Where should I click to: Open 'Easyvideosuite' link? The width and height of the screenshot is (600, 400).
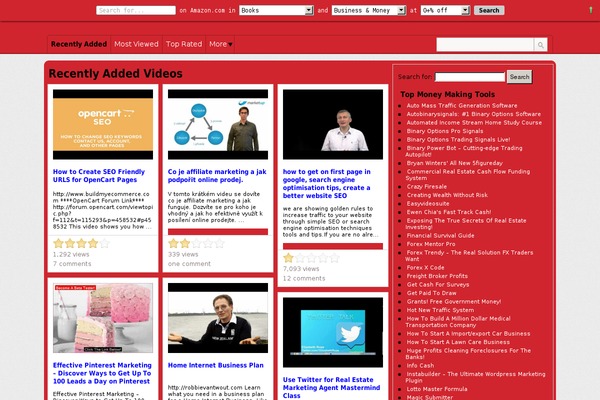428,204
